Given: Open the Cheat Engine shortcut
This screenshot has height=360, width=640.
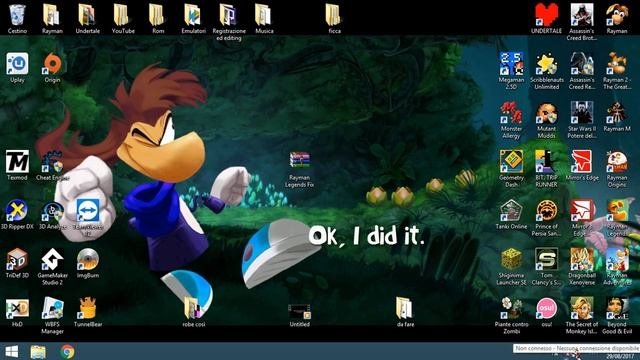Looking at the screenshot, I should (x=52, y=162).
